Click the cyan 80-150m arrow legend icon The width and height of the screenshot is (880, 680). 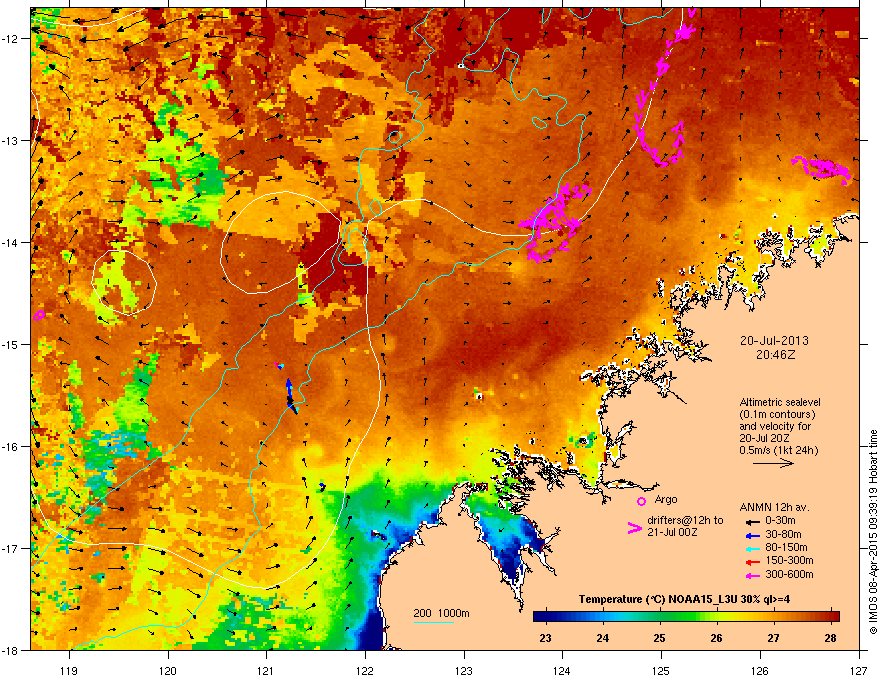[x=752, y=548]
